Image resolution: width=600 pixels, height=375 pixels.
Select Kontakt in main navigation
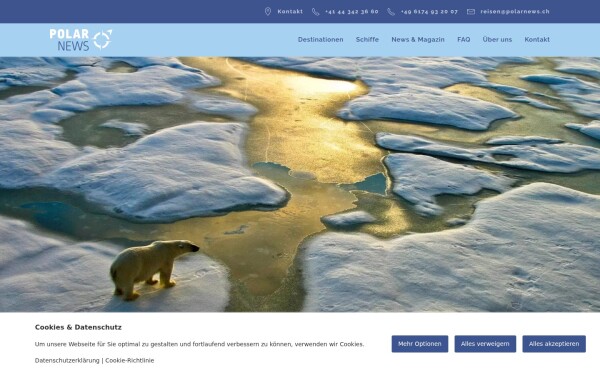[537, 39]
